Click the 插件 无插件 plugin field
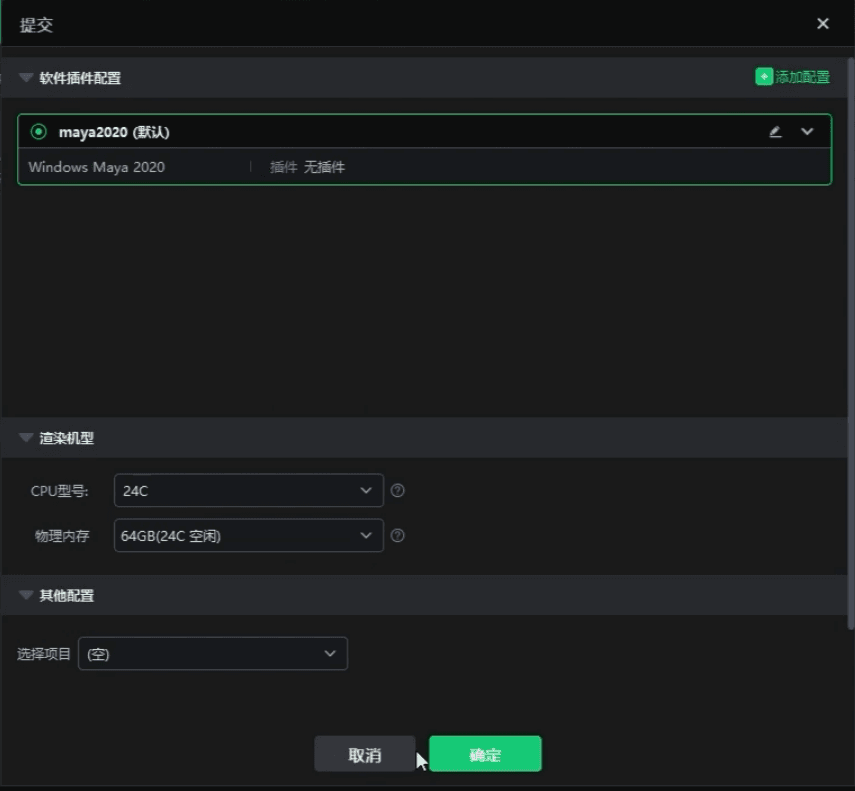The image size is (855, 791). click(x=307, y=167)
